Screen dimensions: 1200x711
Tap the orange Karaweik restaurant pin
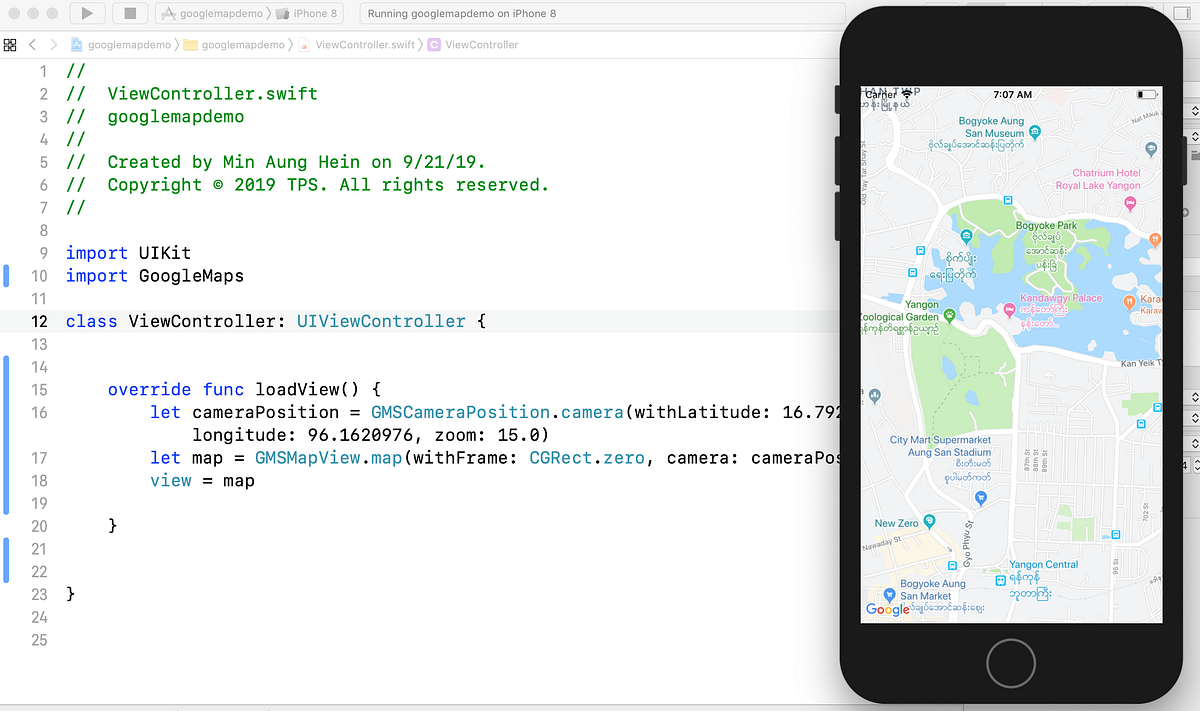(1128, 301)
